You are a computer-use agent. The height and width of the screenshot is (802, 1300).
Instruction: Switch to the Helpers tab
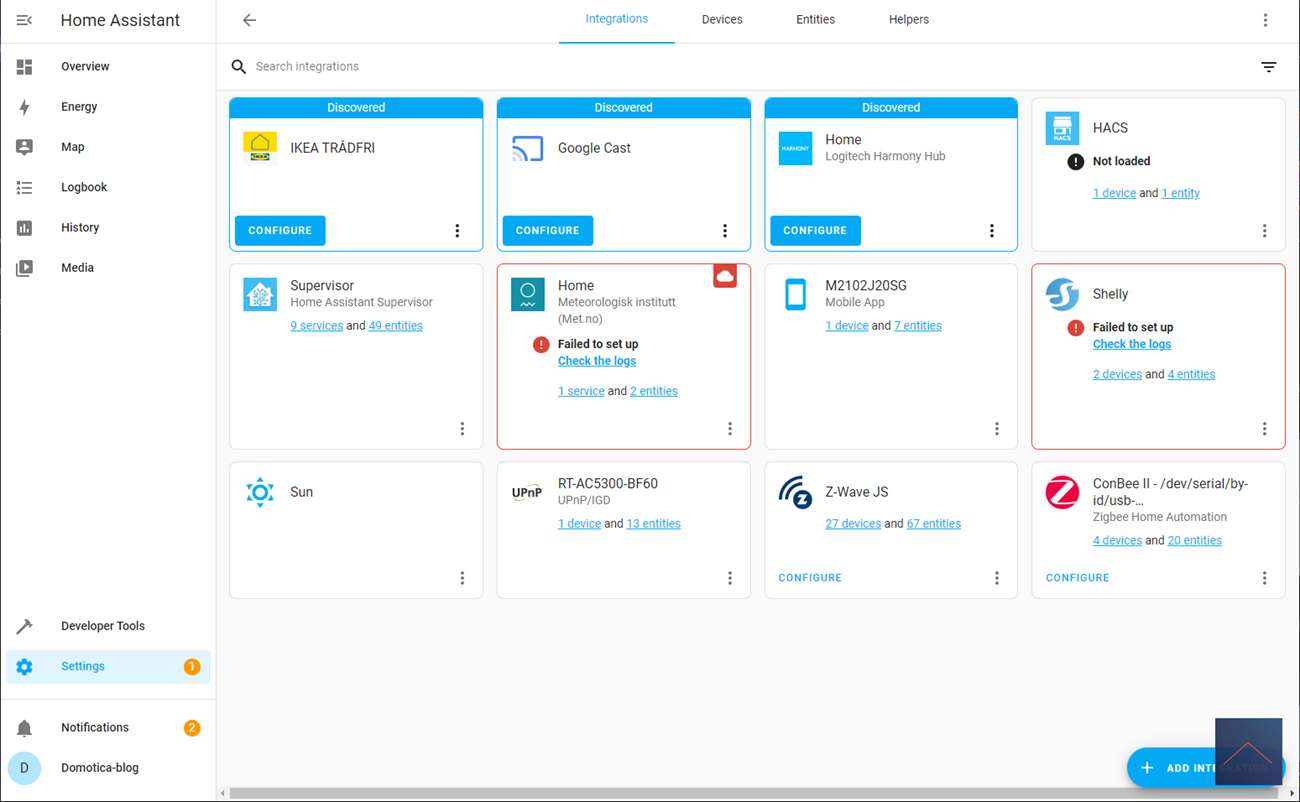click(908, 20)
